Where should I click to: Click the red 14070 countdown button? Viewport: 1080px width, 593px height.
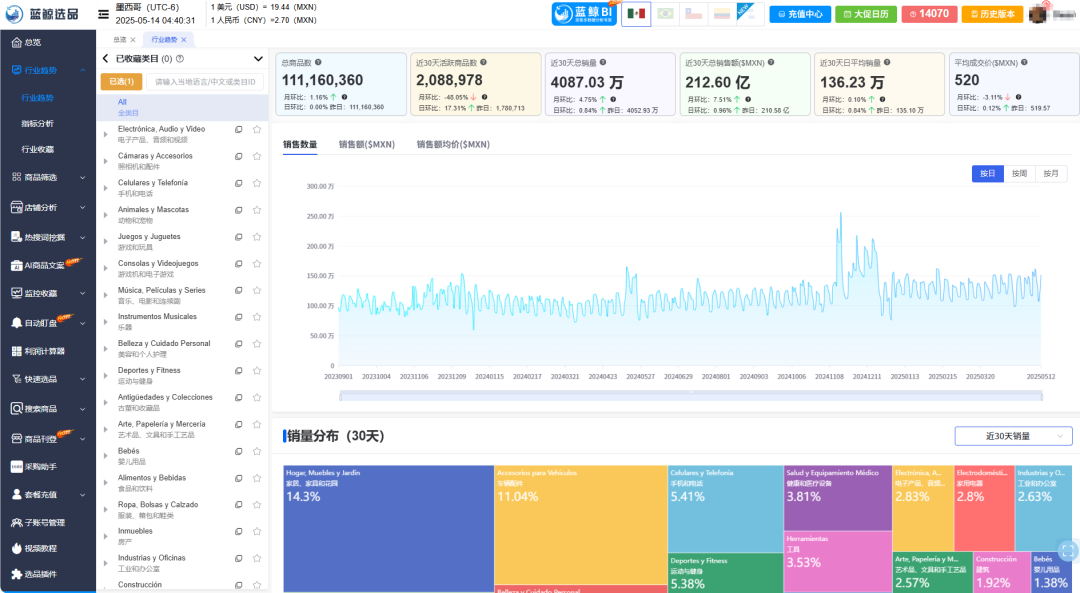point(929,14)
